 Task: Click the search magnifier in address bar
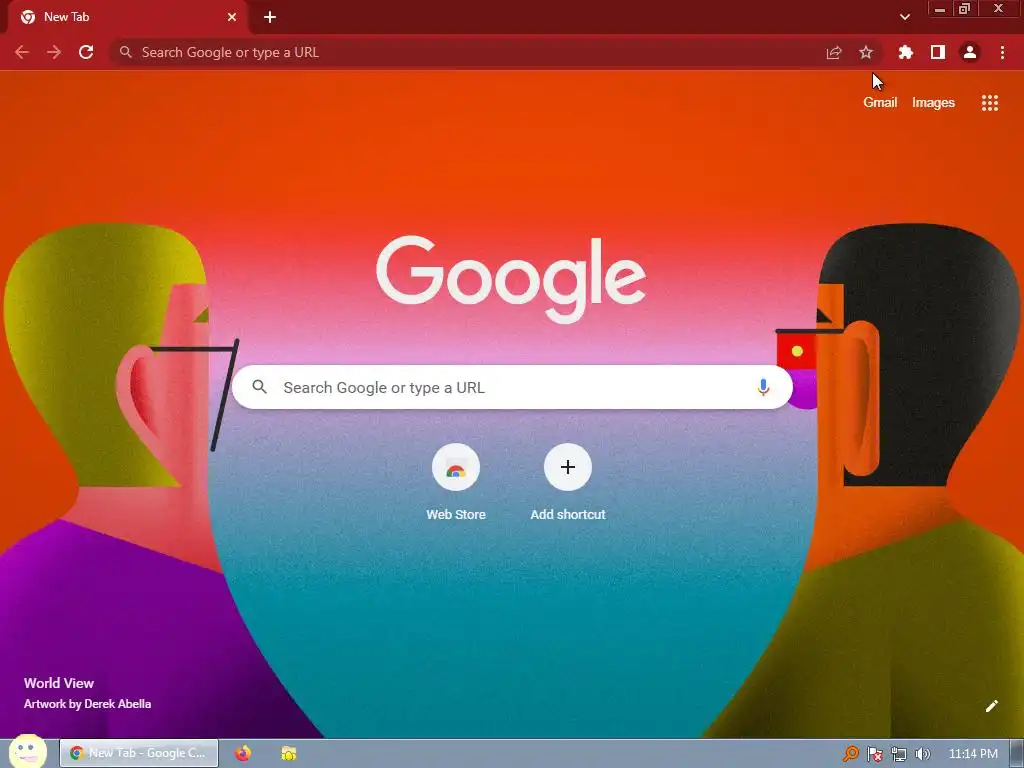[125, 52]
